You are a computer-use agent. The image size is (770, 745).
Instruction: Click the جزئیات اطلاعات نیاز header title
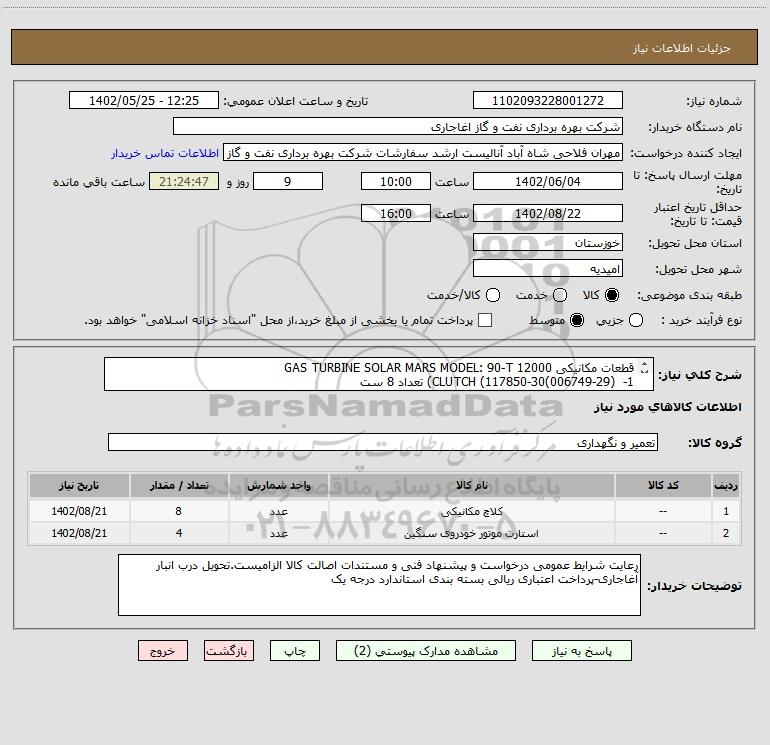[682, 48]
